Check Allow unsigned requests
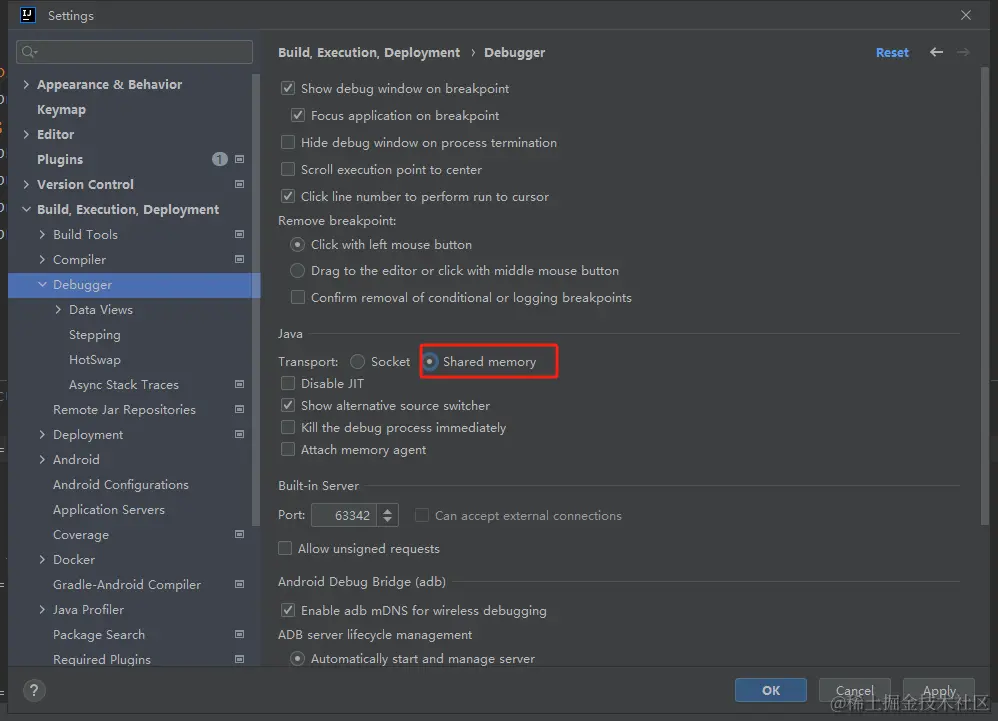998x721 pixels. pos(285,548)
